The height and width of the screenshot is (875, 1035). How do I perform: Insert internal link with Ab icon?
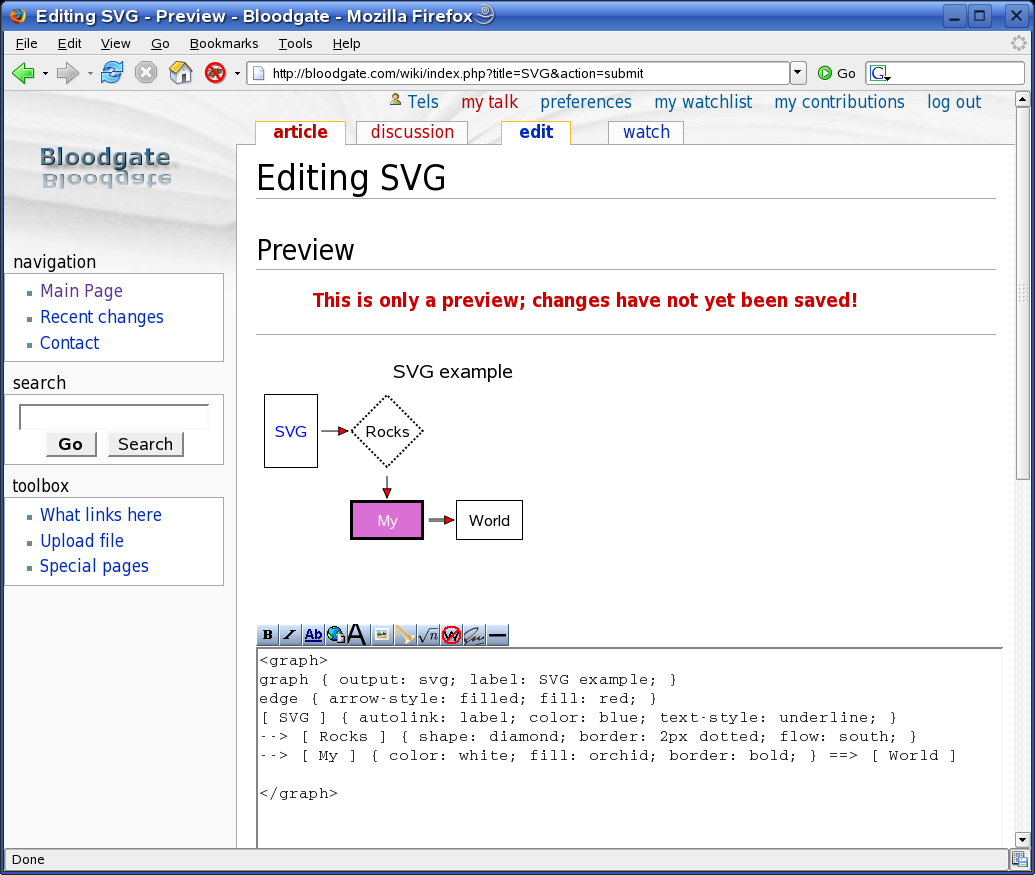tap(313, 635)
